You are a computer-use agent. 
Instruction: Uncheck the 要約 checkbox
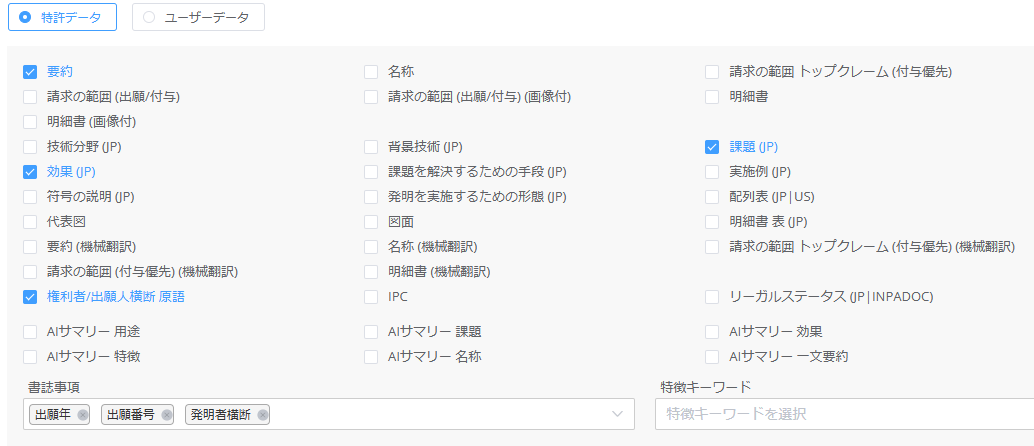coord(30,72)
